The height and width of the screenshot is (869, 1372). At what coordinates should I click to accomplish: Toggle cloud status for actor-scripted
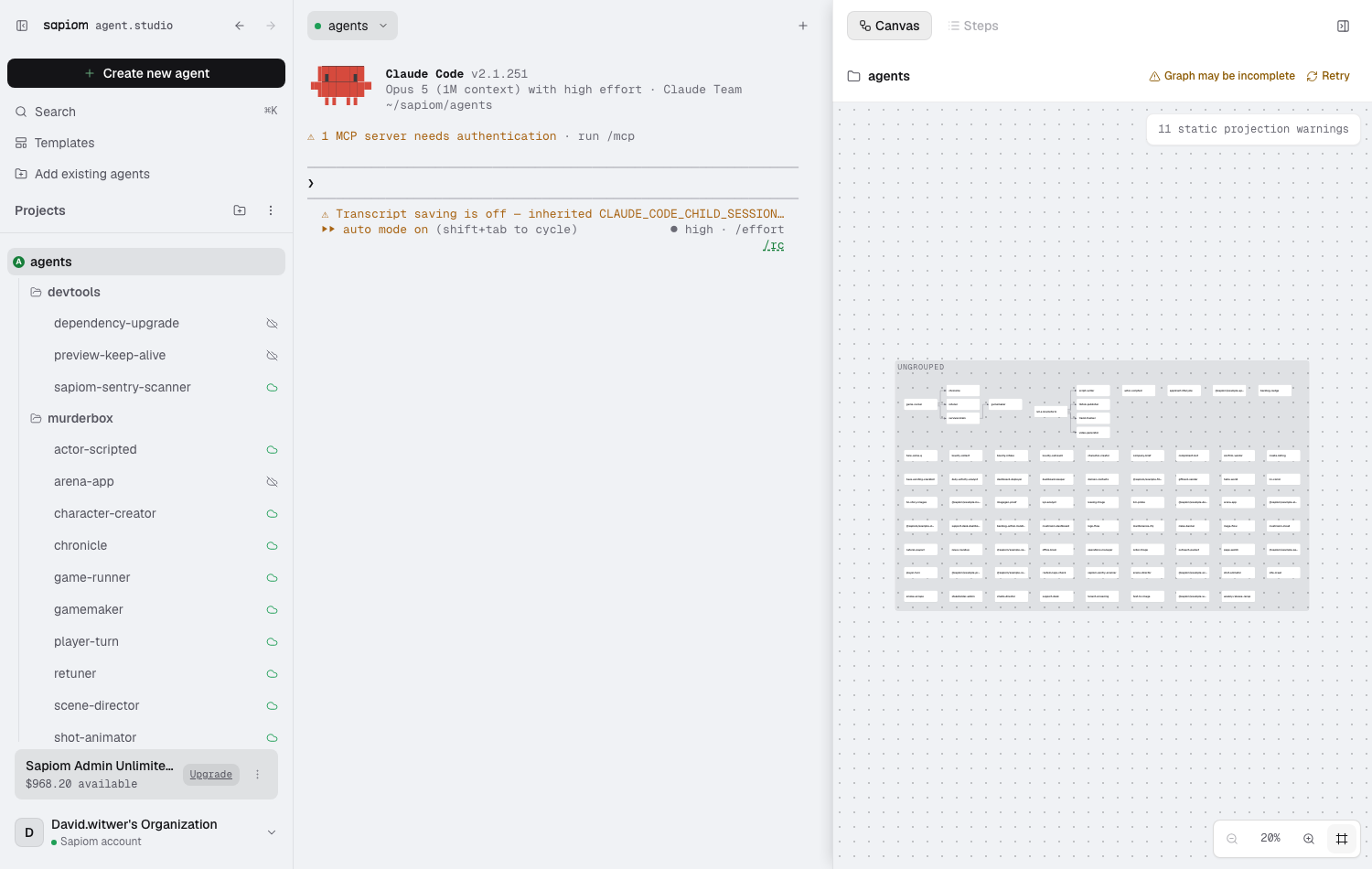(272, 450)
